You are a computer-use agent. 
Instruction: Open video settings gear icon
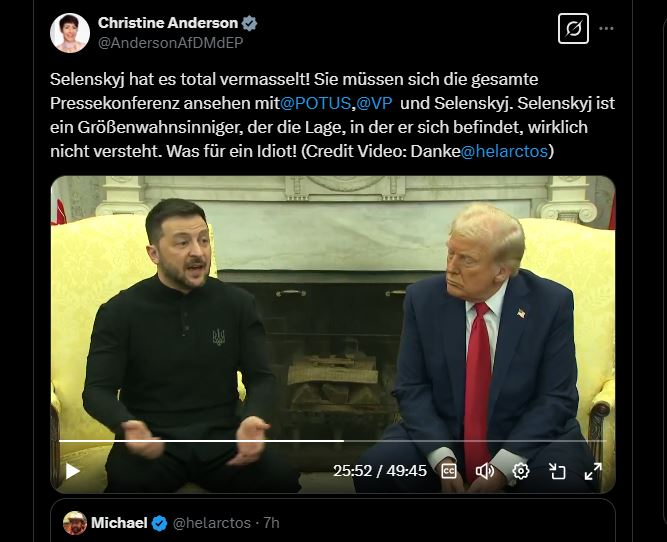coord(521,471)
